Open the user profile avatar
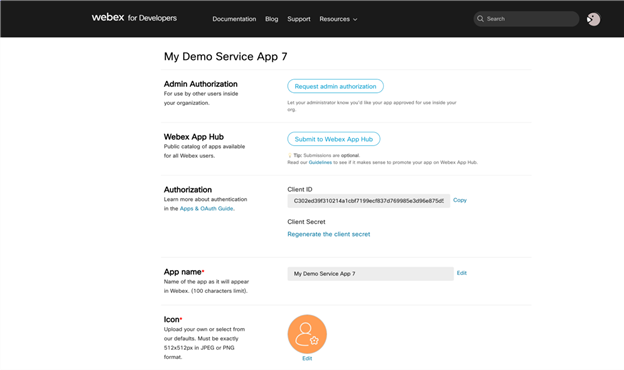This screenshot has height=370, width=624. (593, 19)
